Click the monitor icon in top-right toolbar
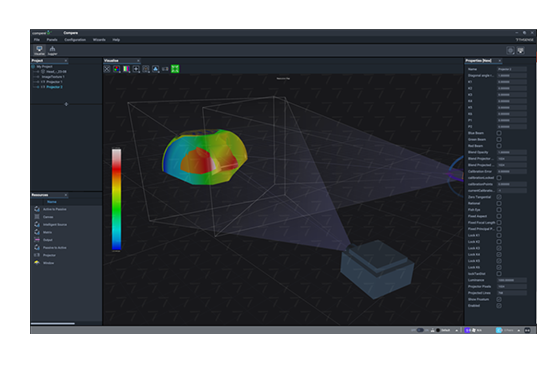This screenshot has width=560, height=370. [x=521, y=51]
